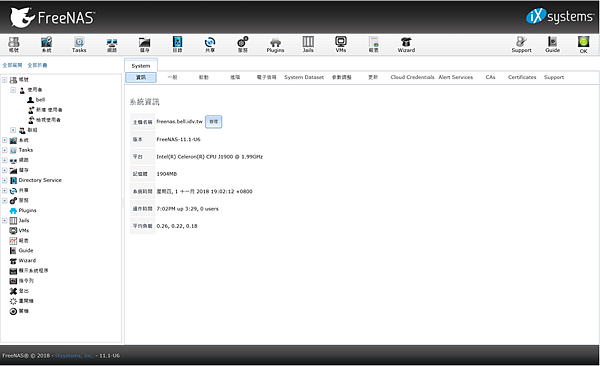The image size is (600, 366).
Task: Switch to the Boot (開機) sub-tab
Action: pyautogui.click(x=204, y=77)
